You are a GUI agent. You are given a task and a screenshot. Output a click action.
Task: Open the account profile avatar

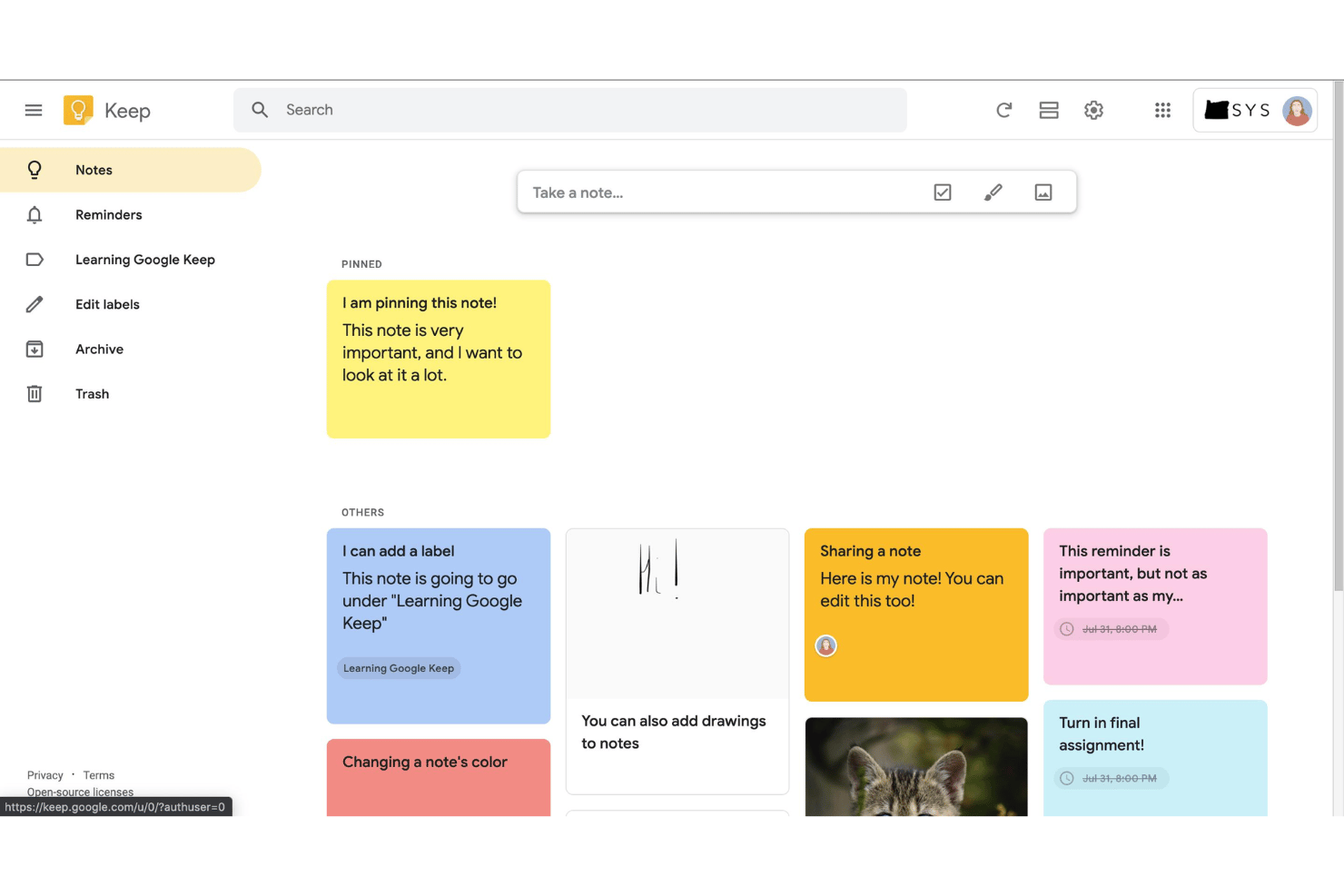[1297, 111]
